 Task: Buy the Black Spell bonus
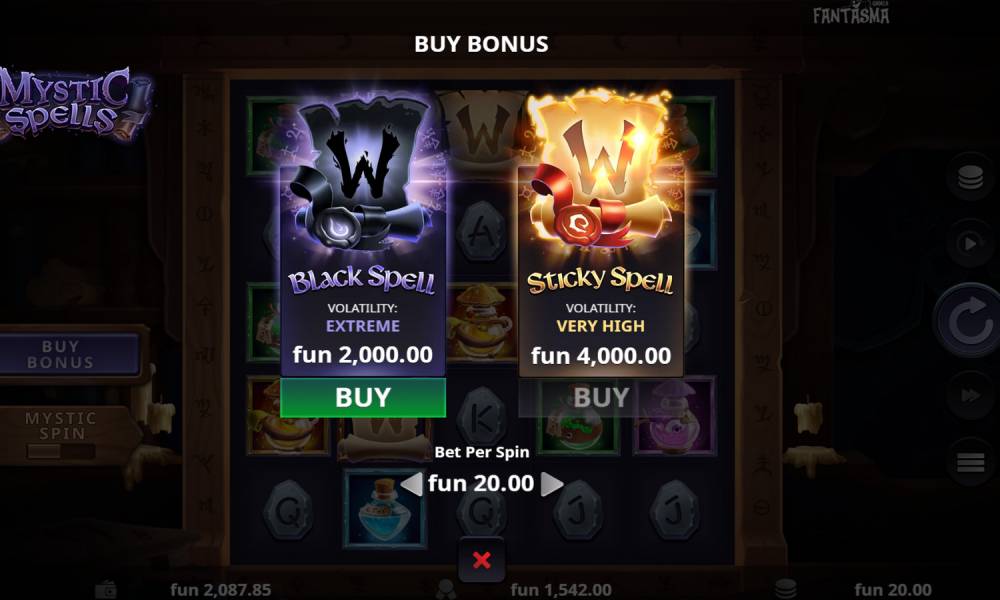coord(363,397)
